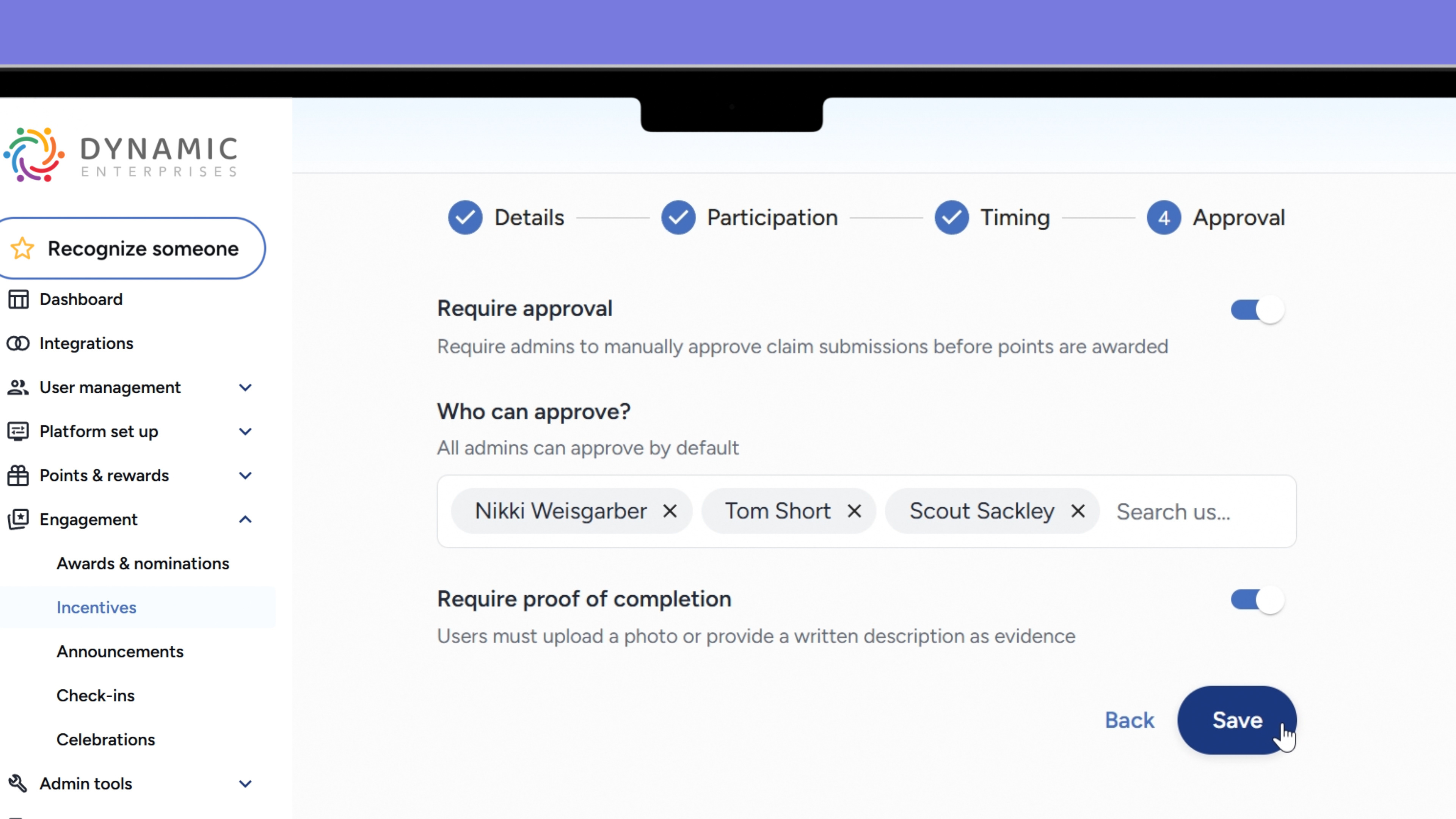Collapse the Engagement section chevron

coord(245,519)
